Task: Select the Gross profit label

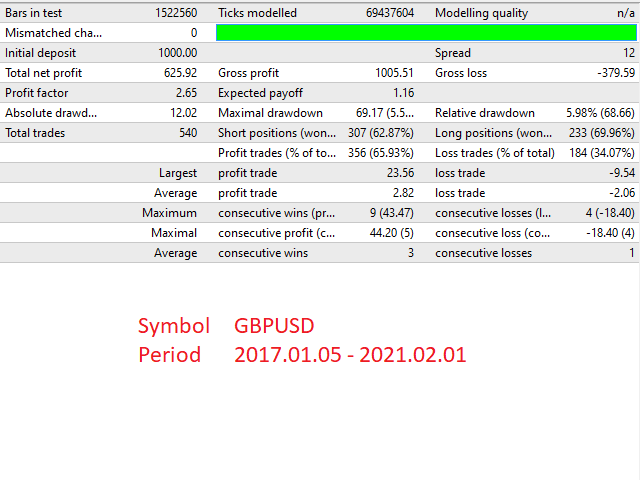Action: click(249, 73)
